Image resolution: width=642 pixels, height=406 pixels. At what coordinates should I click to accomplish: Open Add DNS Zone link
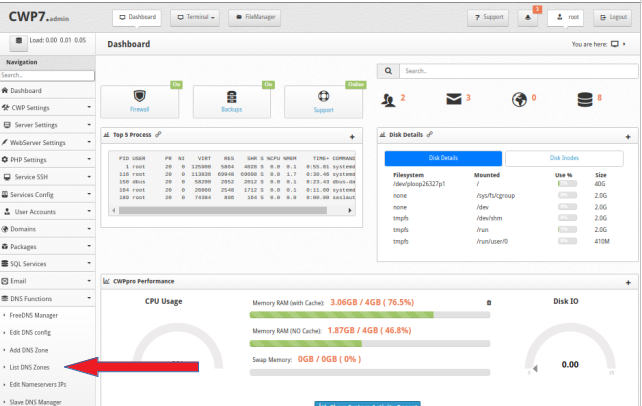[x=29, y=350]
